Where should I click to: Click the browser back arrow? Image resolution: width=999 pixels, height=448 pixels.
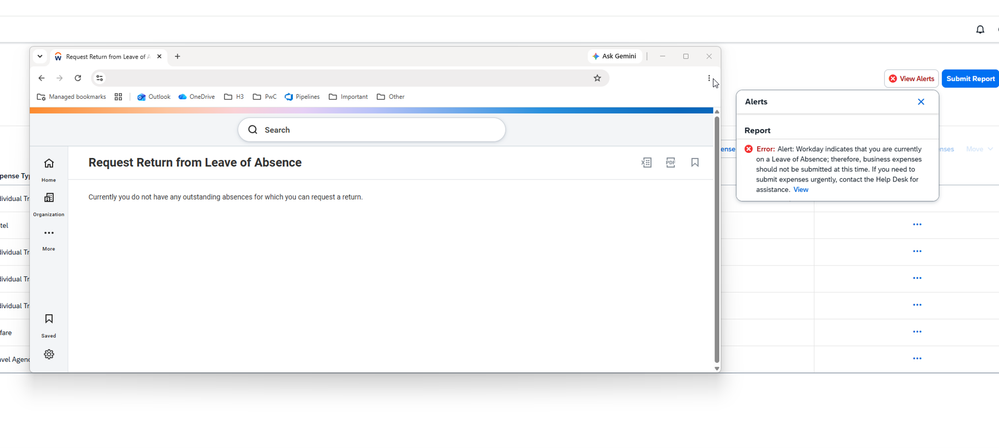41,78
